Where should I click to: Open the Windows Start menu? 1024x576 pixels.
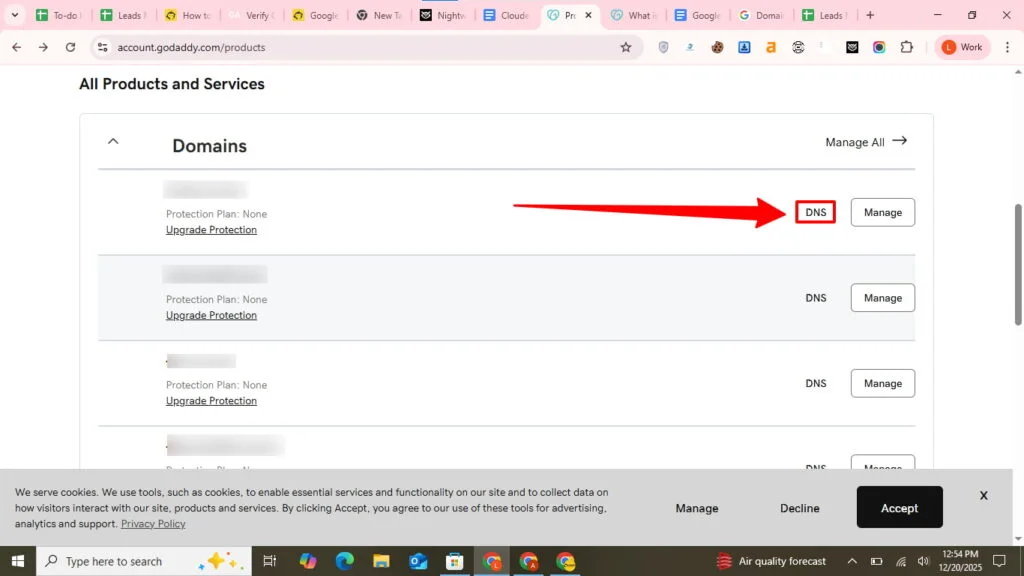coord(18,561)
